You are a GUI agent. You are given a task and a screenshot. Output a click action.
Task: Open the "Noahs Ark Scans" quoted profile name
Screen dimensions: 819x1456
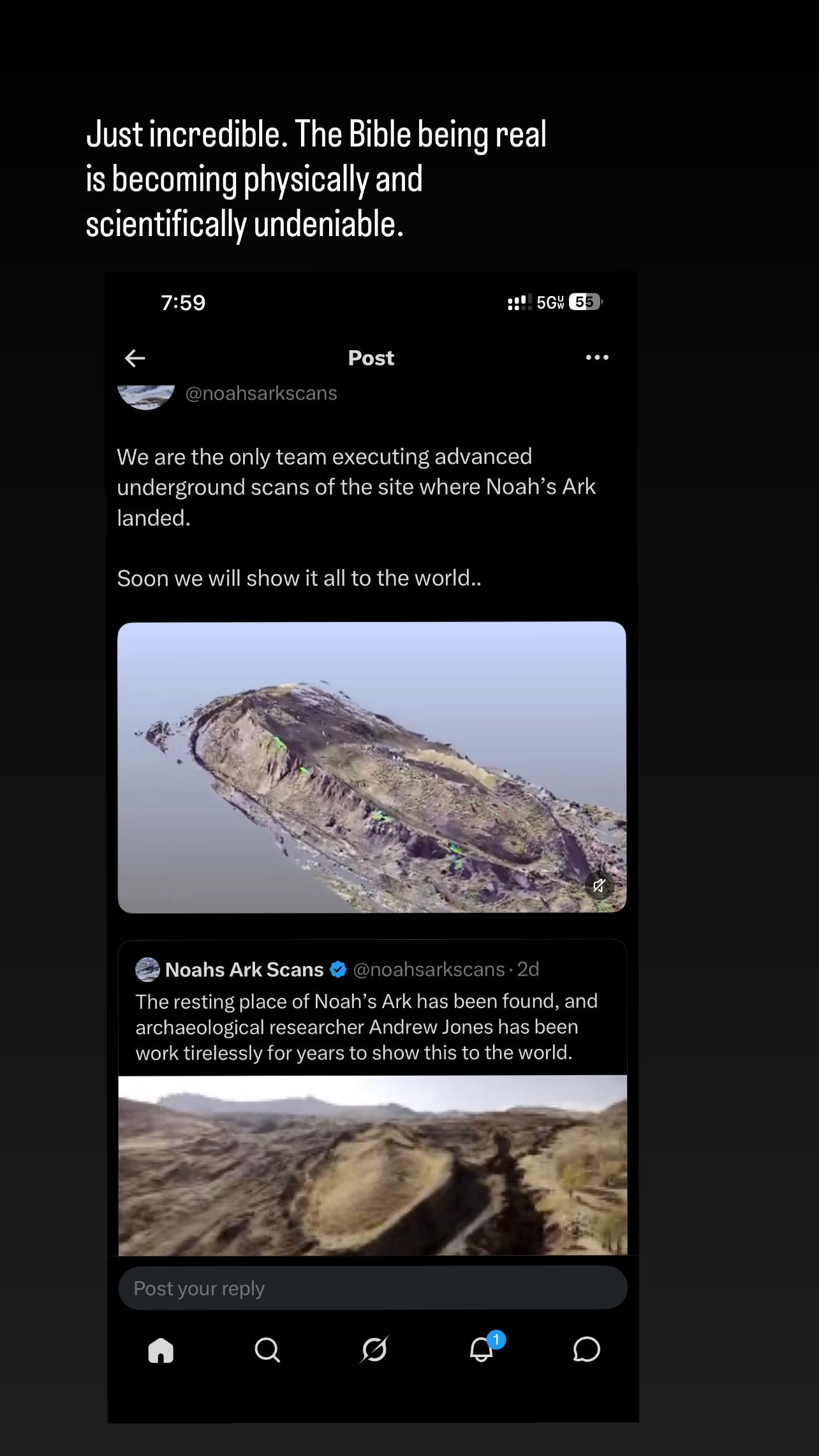[244, 970]
